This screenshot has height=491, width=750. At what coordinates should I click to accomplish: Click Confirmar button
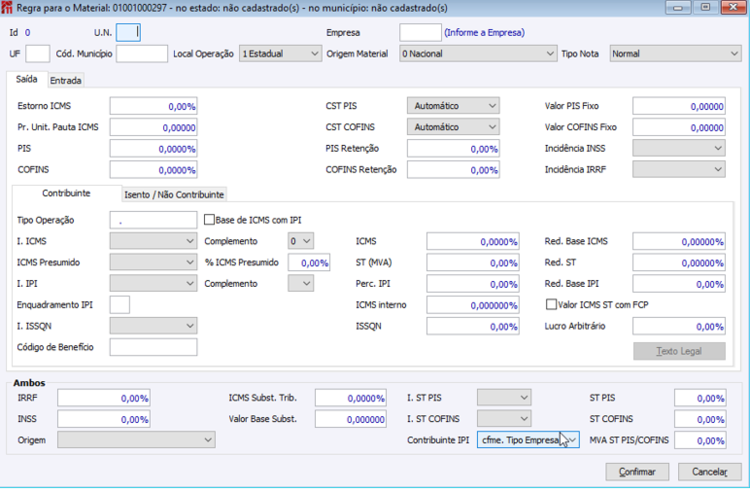point(637,472)
